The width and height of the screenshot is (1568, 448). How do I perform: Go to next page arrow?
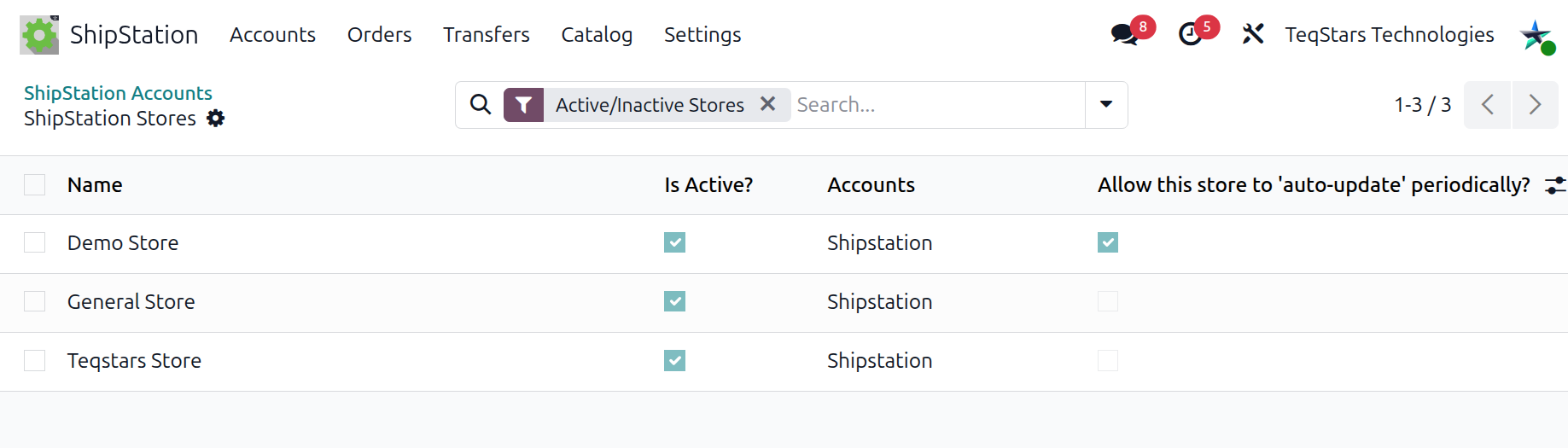1535,105
